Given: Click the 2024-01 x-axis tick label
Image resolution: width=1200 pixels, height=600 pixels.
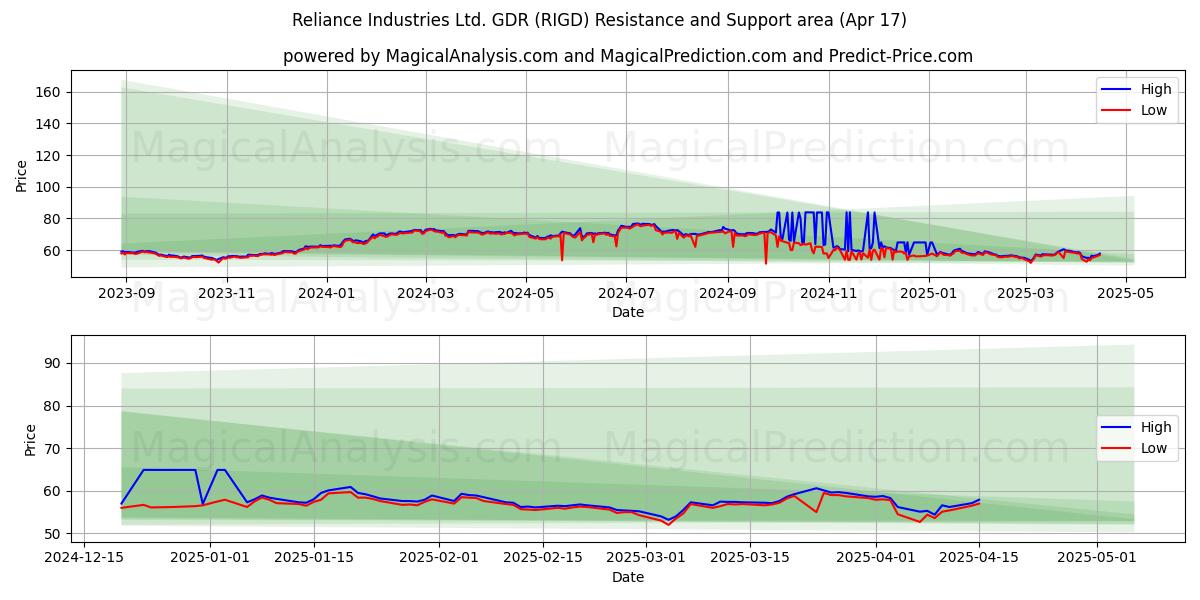Looking at the screenshot, I should (326, 293).
